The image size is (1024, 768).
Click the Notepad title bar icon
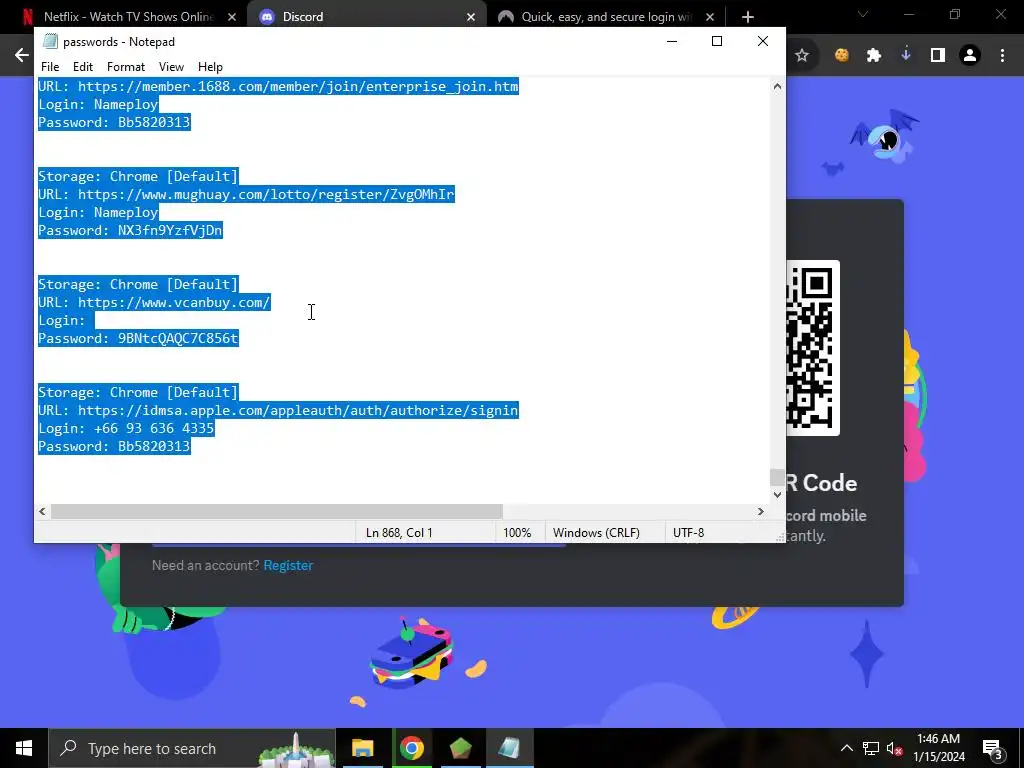[x=50, y=41]
